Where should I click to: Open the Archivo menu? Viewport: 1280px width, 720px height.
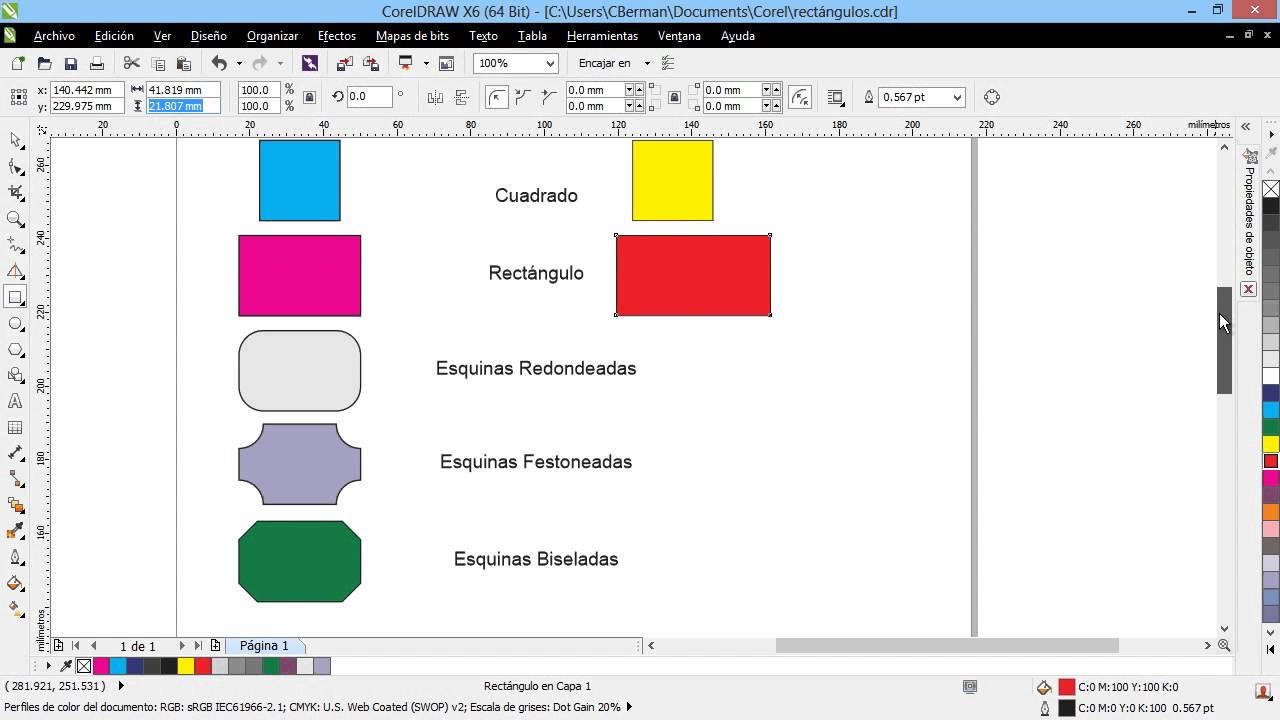point(54,36)
